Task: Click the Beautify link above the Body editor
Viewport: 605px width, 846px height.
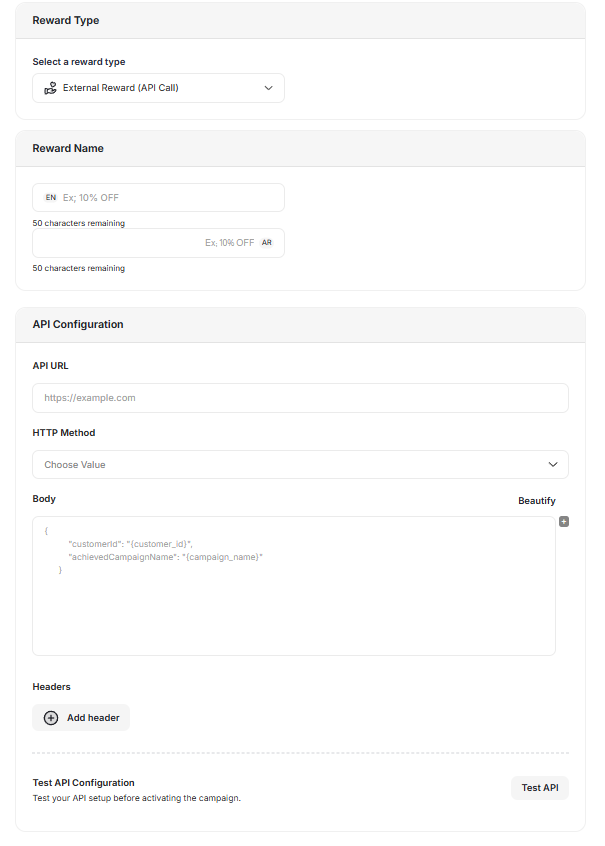Action: click(x=537, y=500)
